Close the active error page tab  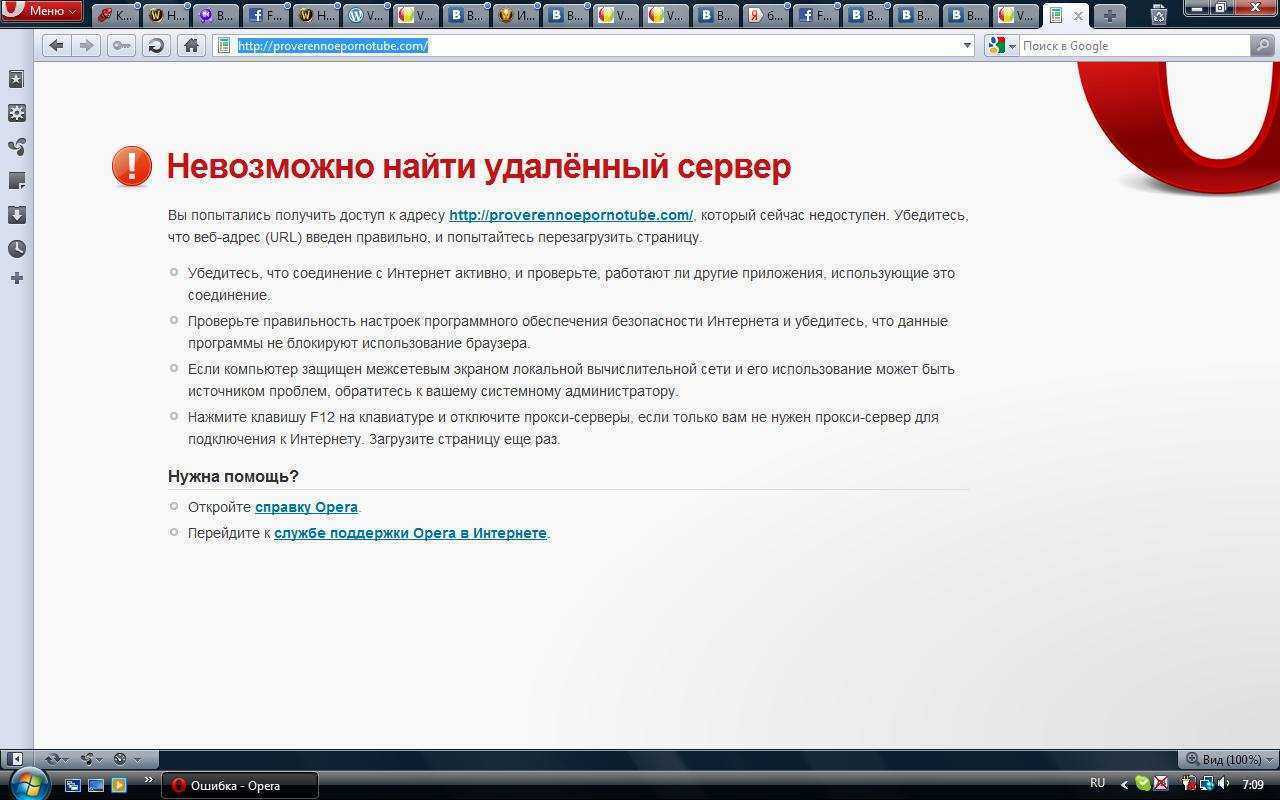[1078, 16]
